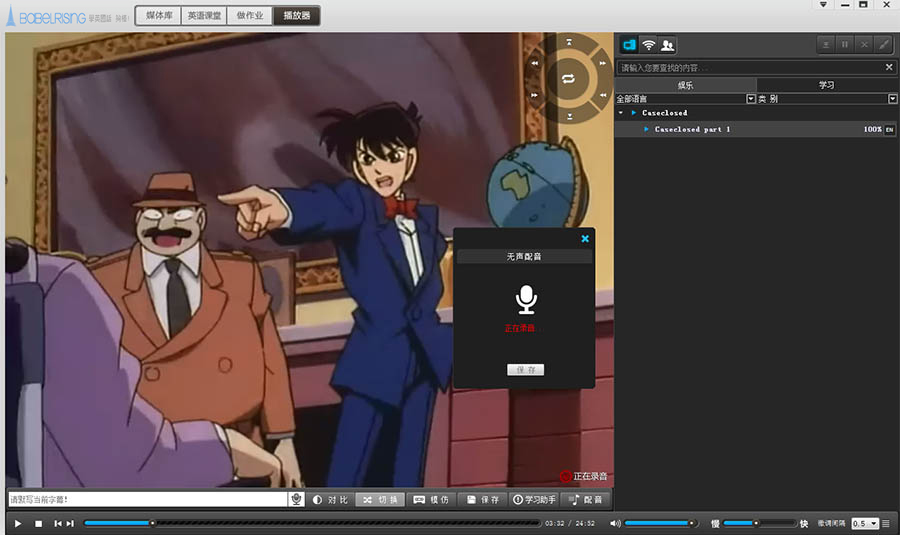
Task: Open the 微调间隔 0.5 dropdown
Action: coord(865,524)
